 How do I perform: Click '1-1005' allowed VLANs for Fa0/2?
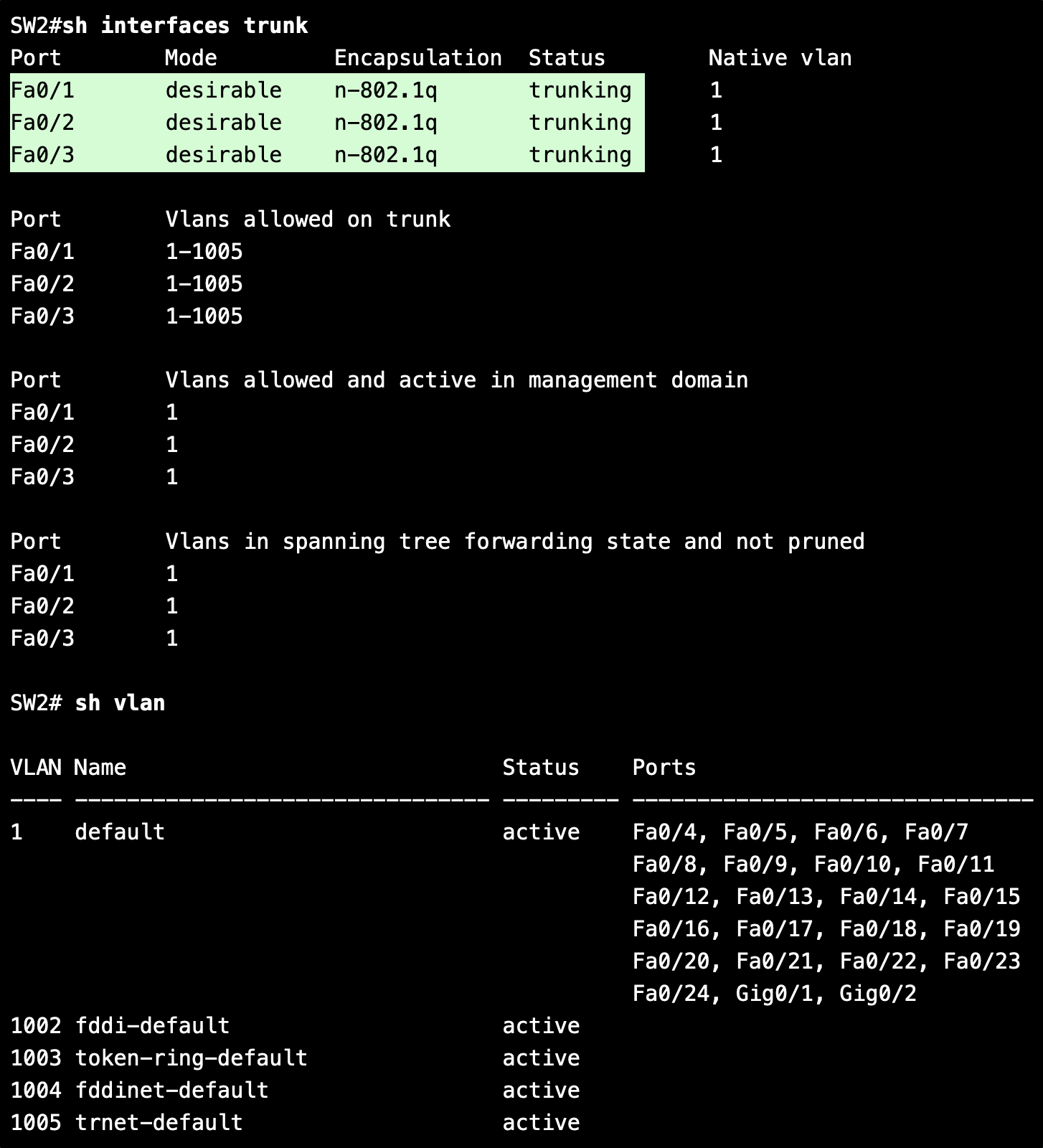coord(204,284)
